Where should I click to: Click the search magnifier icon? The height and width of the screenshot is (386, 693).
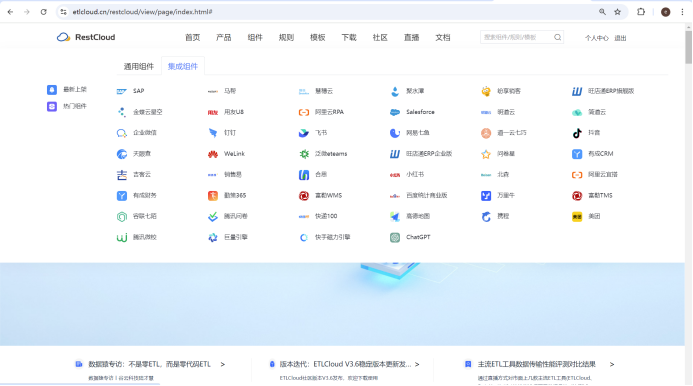tap(557, 38)
